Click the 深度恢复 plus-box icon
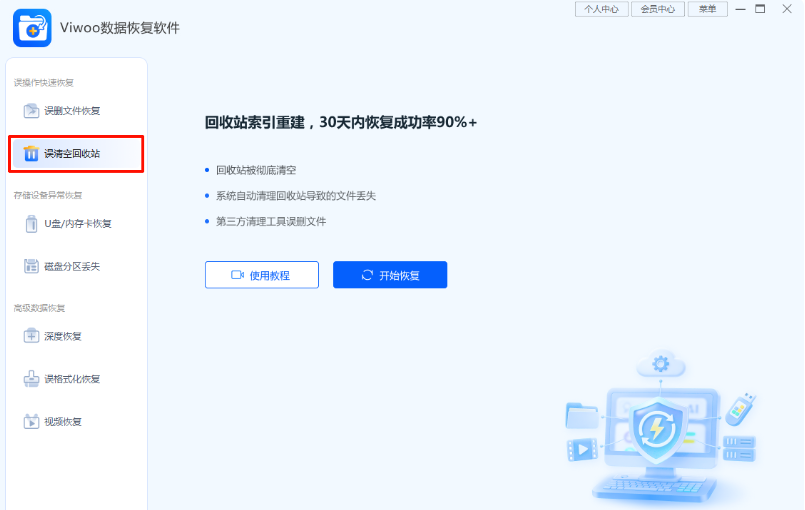Viewport: 805px width, 510px height. tap(31, 336)
